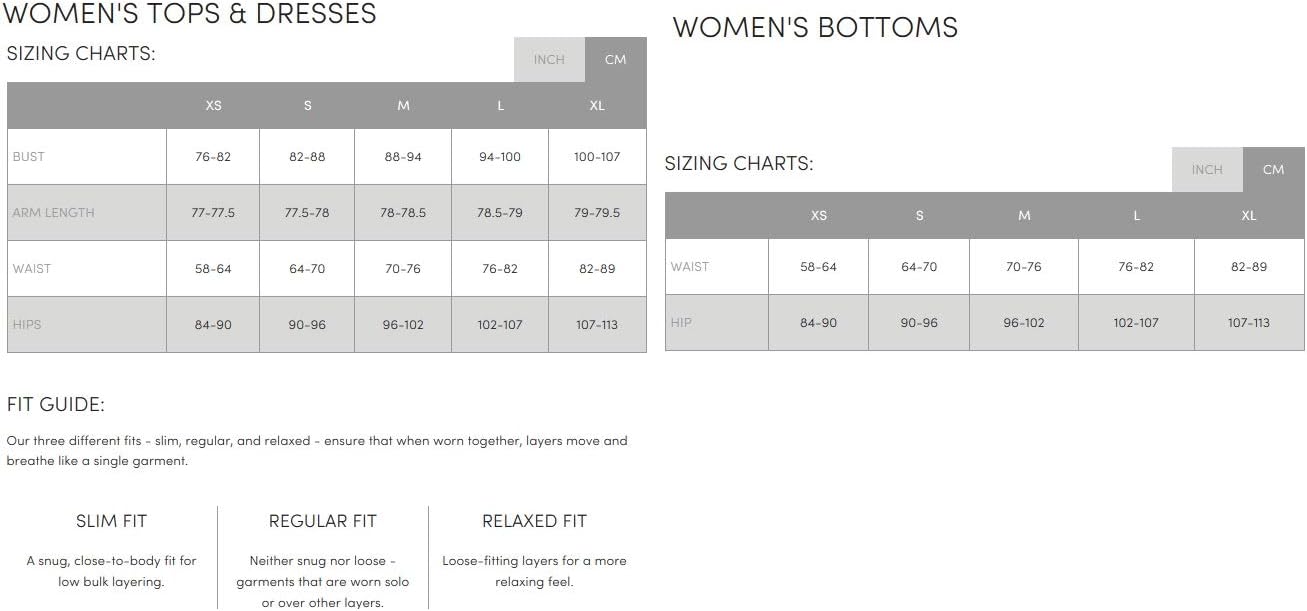This screenshot has height=611, width=1307.
Task: Click XS column header in tops chart
Action: 213,106
